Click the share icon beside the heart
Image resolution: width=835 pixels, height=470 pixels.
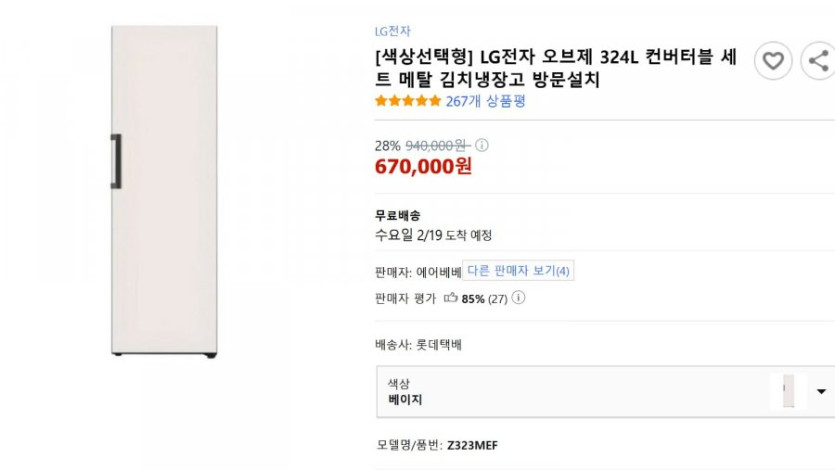(820, 61)
